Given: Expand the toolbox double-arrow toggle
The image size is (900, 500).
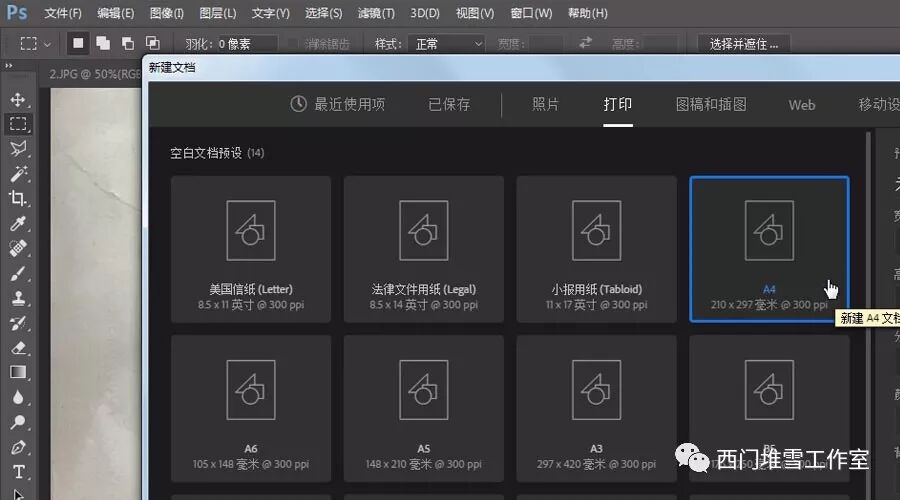Looking at the screenshot, I should tap(9, 66).
